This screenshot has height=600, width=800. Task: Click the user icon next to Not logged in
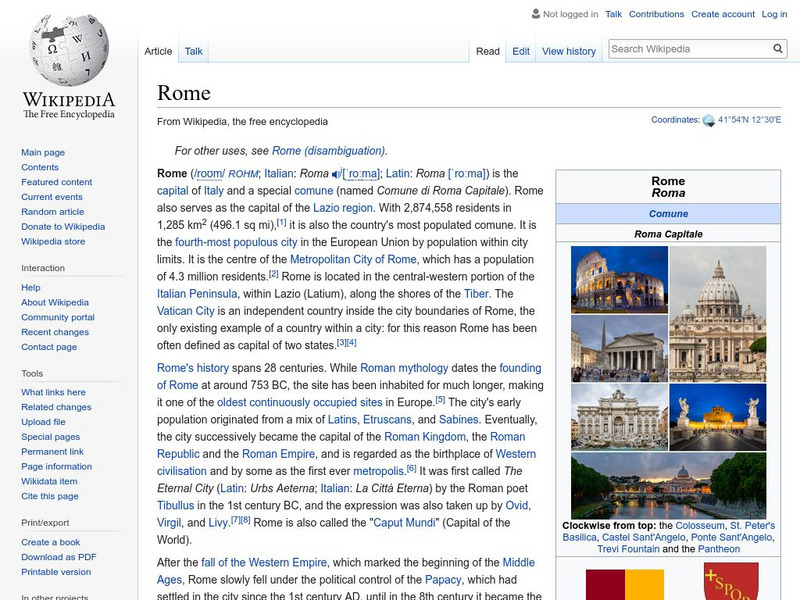535,15
